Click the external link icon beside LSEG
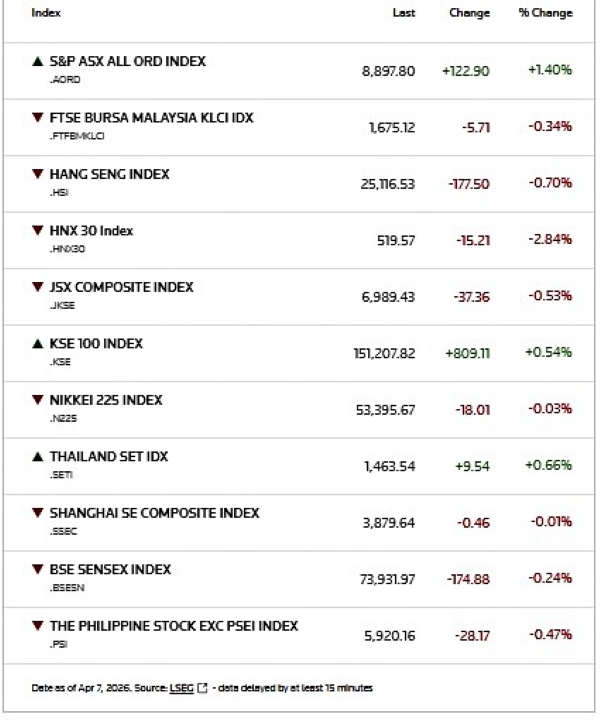The height and width of the screenshot is (720, 600). tap(203, 687)
